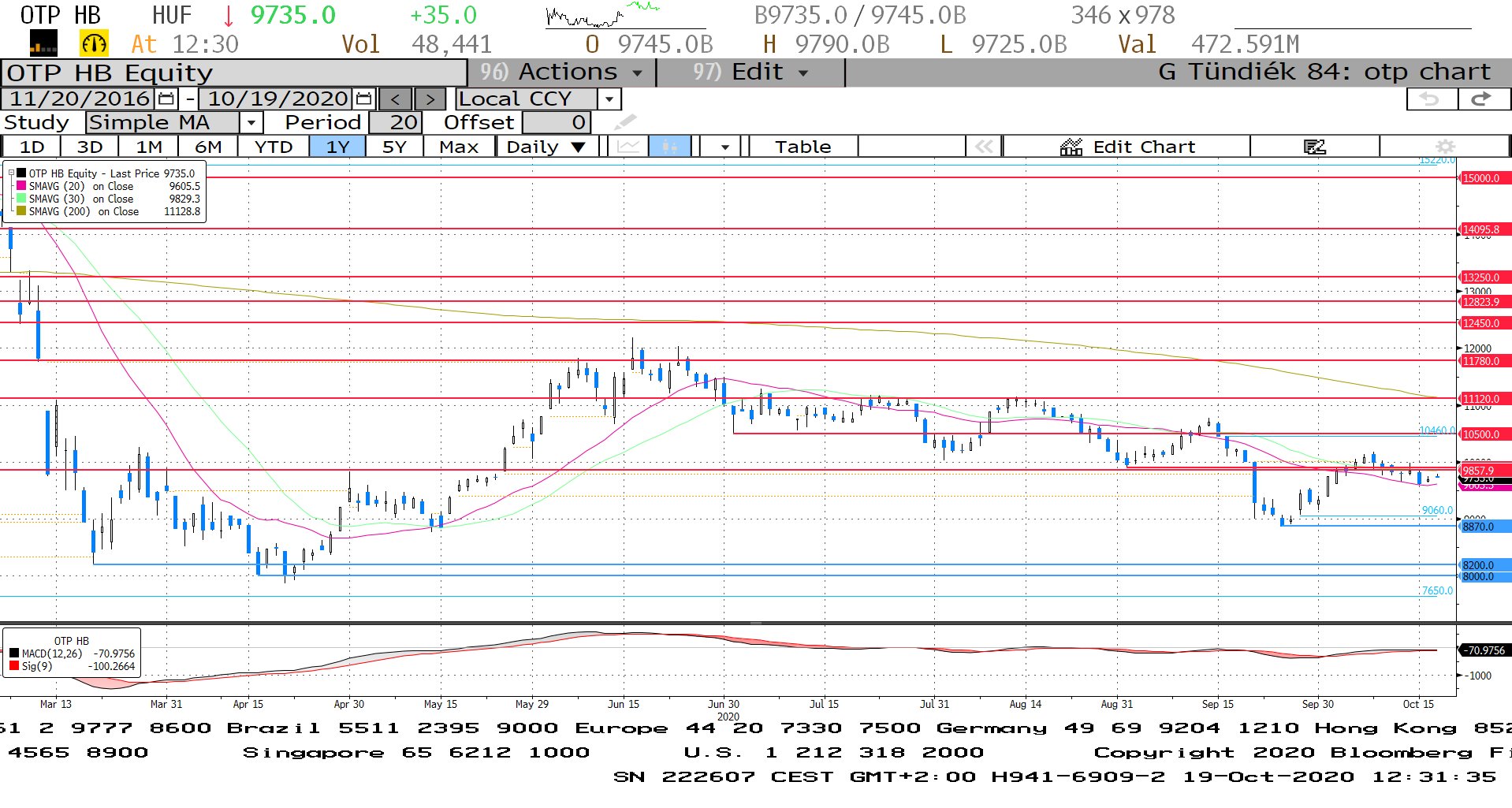The image size is (1512, 808).
Task: Click the double left chevron collapse icon
Action: point(984,147)
